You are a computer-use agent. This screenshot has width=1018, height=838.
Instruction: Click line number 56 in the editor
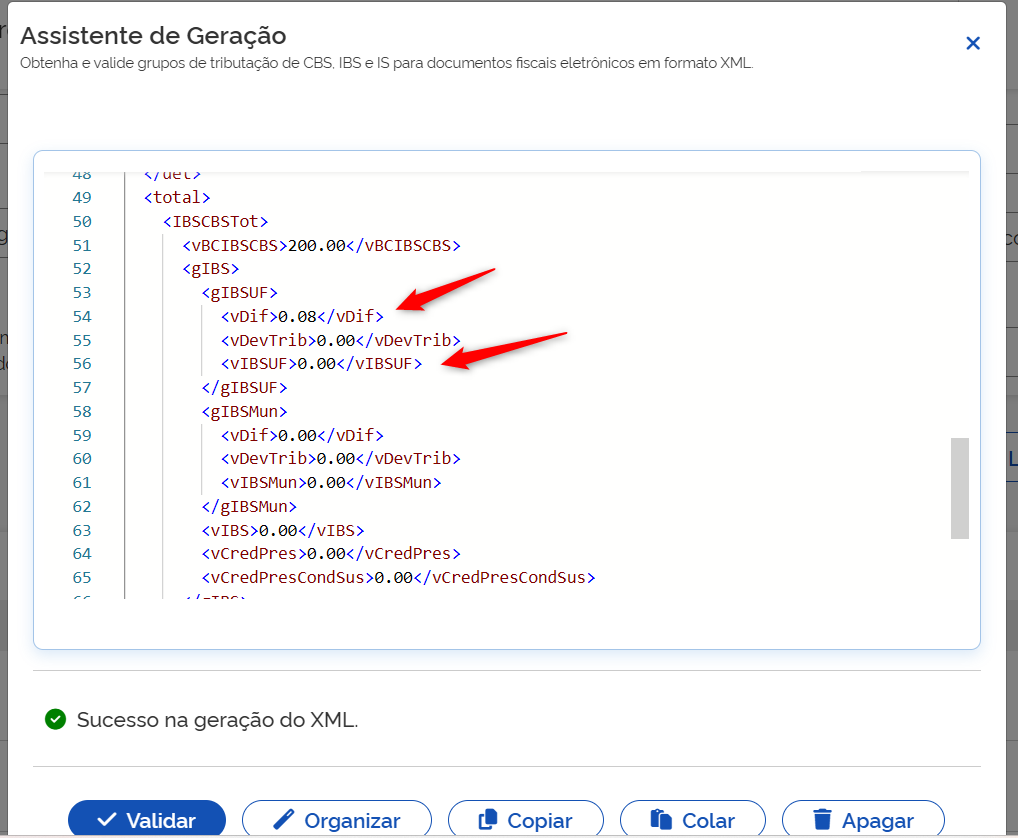pyautogui.click(x=82, y=364)
